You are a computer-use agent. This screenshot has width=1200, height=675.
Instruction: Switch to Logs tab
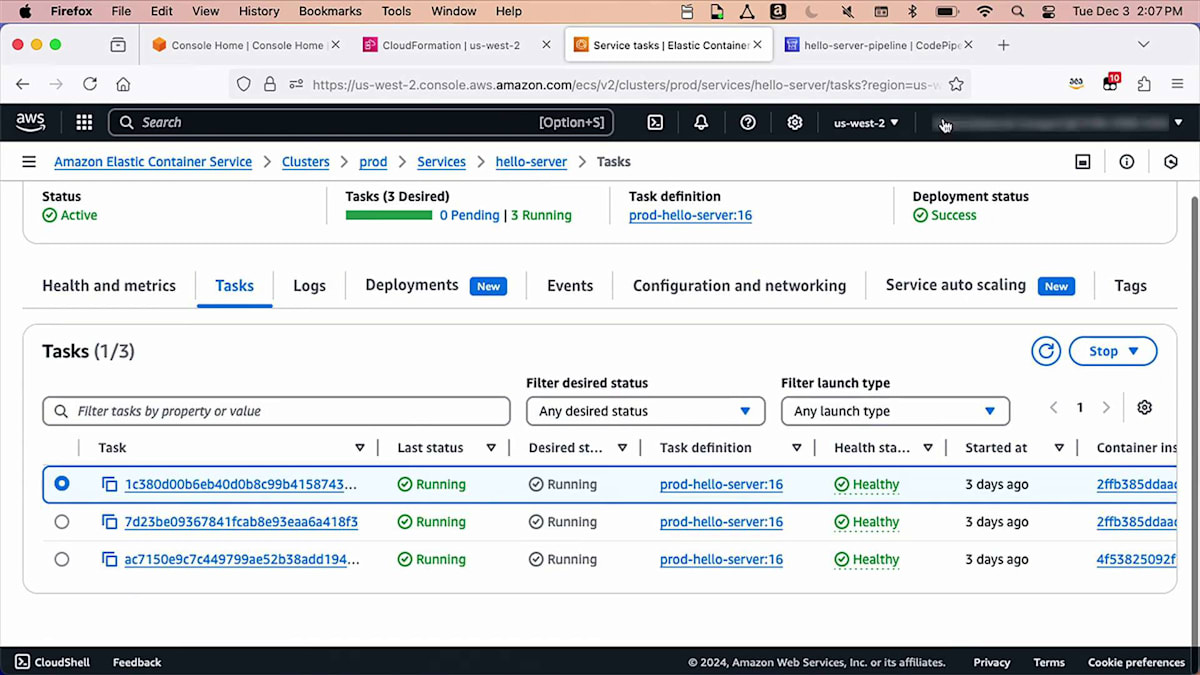pyautogui.click(x=309, y=285)
